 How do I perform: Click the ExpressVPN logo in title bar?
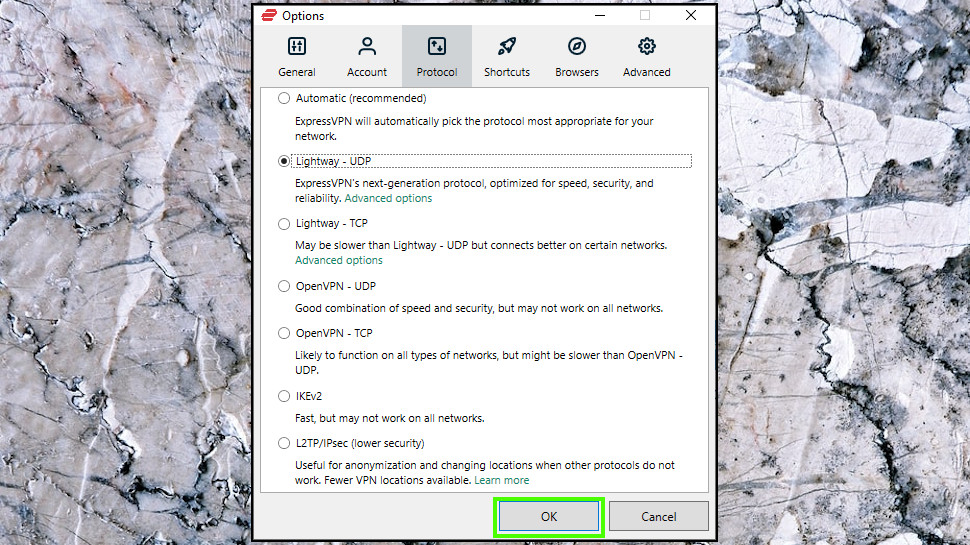[x=269, y=15]
